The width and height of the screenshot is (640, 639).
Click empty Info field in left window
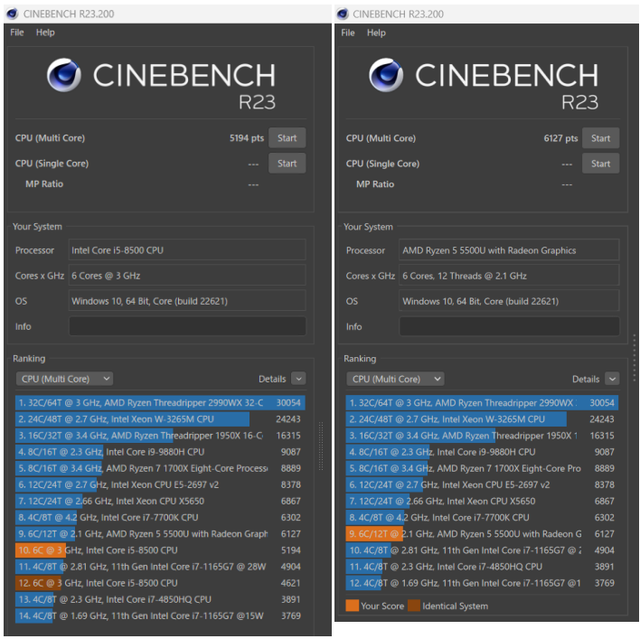click(x=187, y=326)
